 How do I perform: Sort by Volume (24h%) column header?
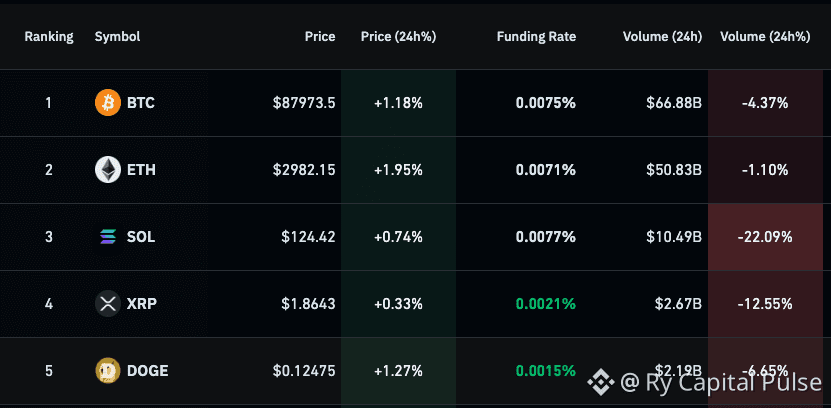click(x=765, y=37)
